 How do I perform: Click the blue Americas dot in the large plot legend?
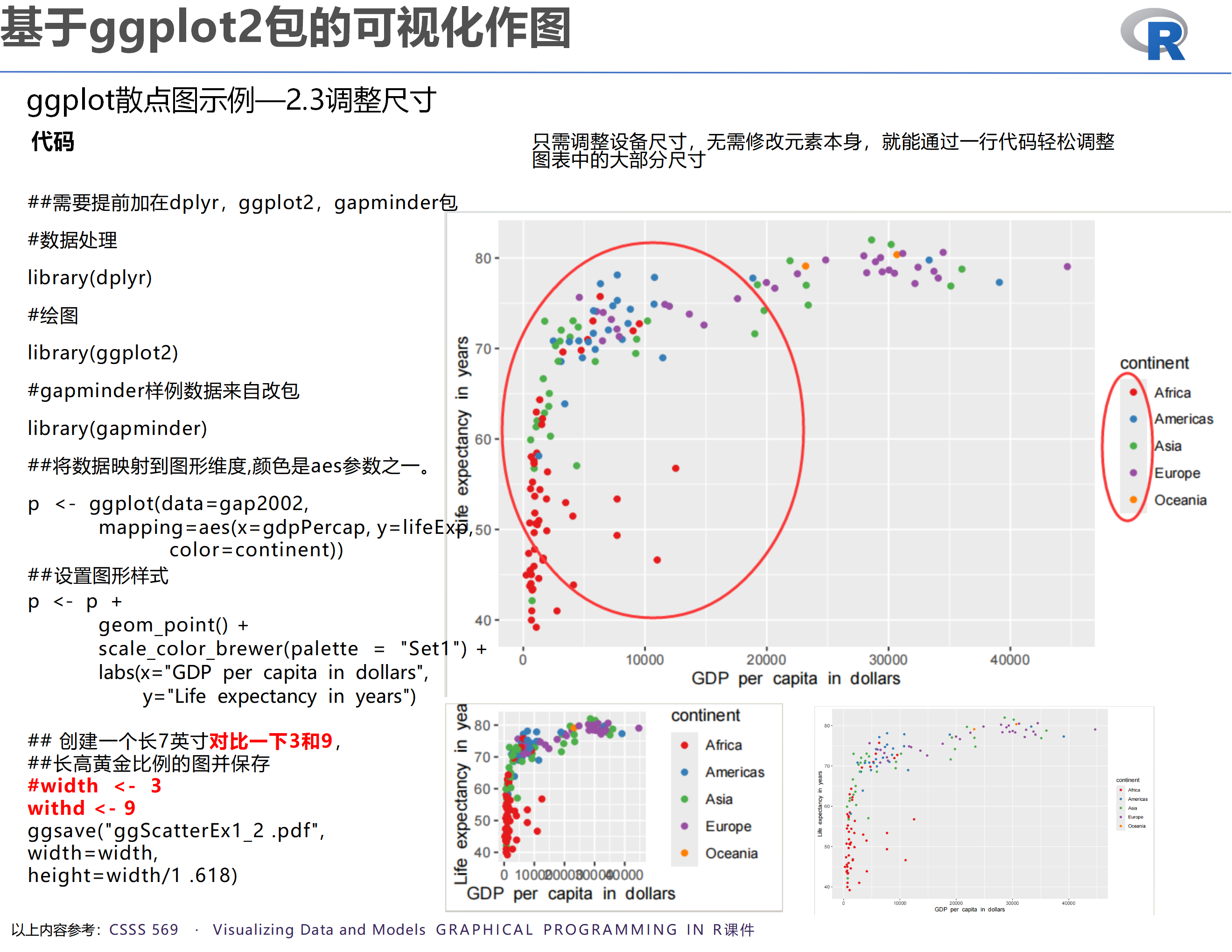tap(1133, 419)
